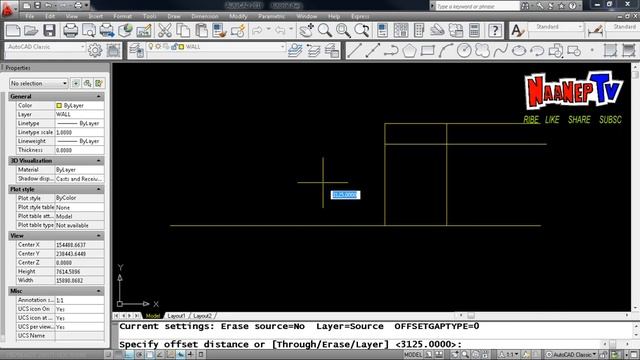The height and width of the screenshot is (360, 640).
Task: Open the Undo history dropdown arrow
Action: [x=269, y=30]
